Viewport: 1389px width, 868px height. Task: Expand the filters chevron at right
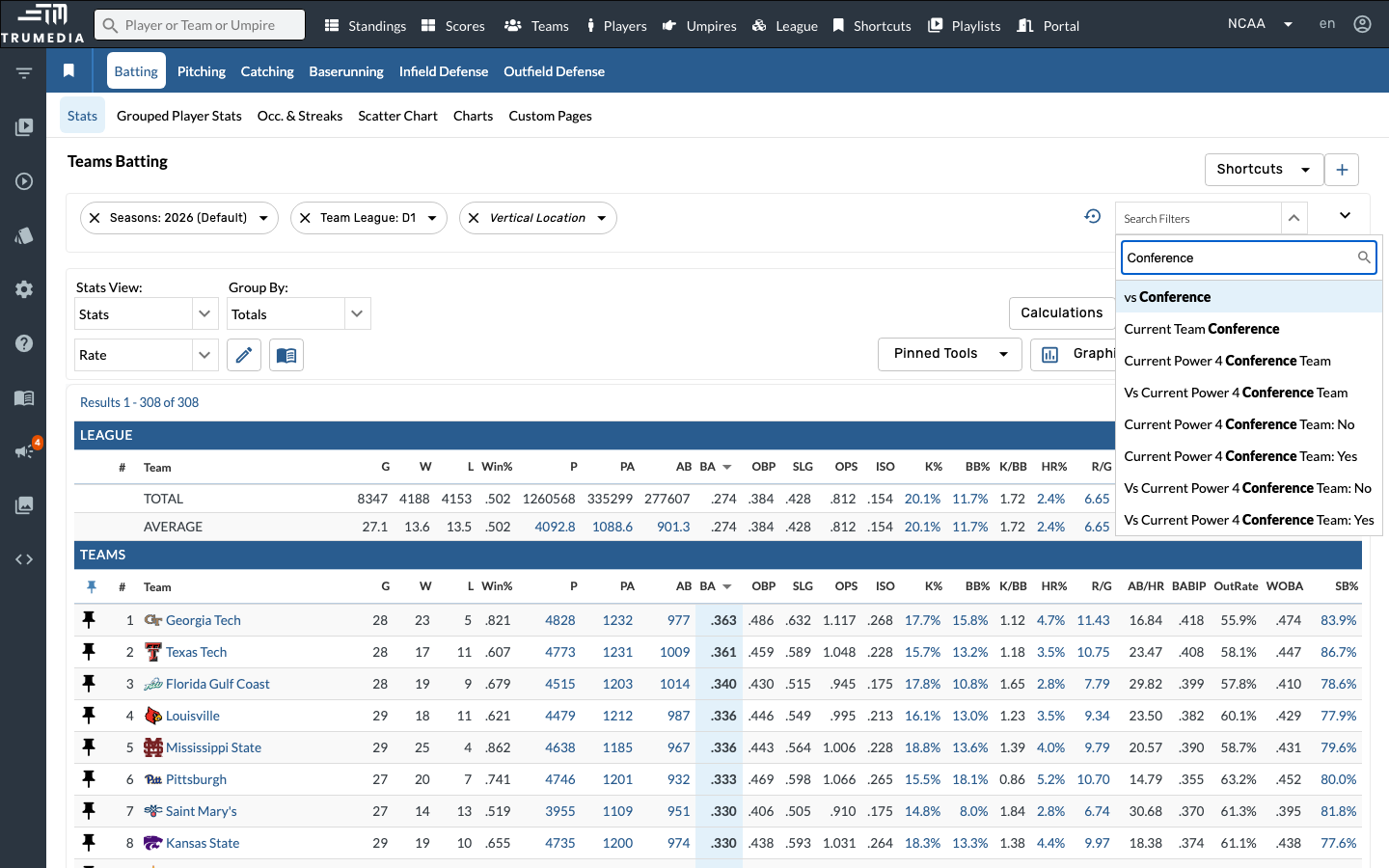[x=1345, y=216]
